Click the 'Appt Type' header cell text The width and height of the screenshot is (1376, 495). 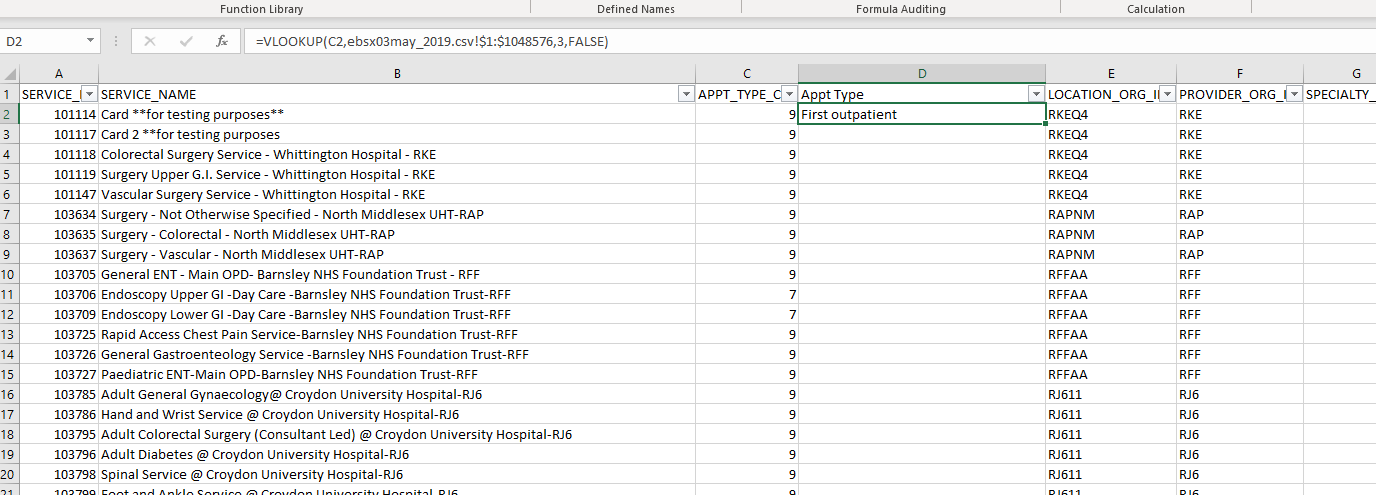(x=832, y=94)
